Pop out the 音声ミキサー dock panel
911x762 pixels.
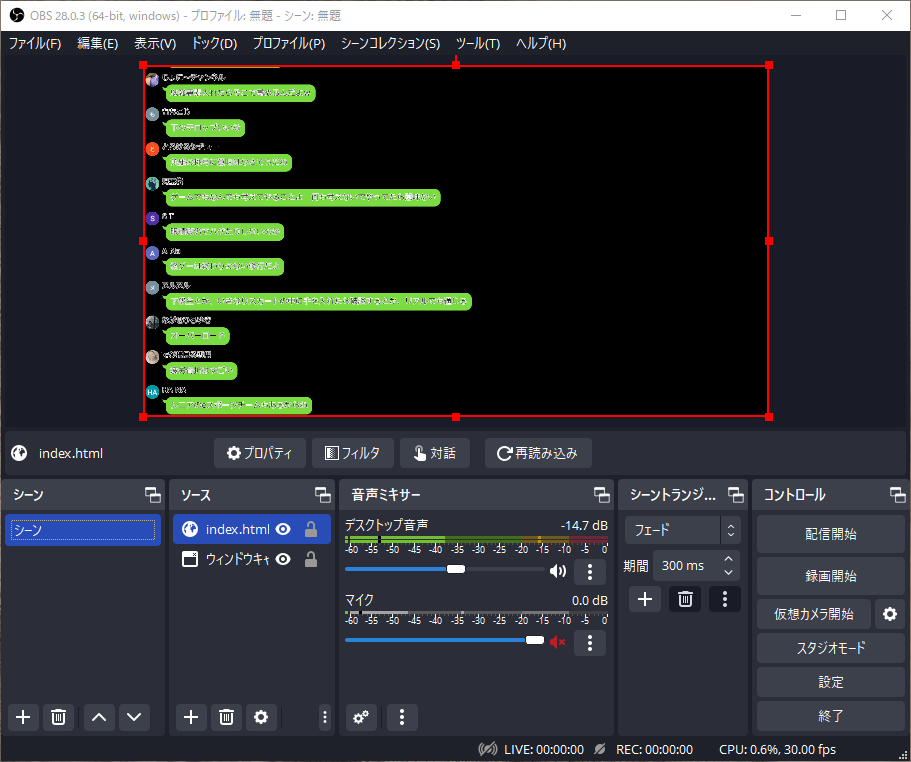click(x=601, y=495)
